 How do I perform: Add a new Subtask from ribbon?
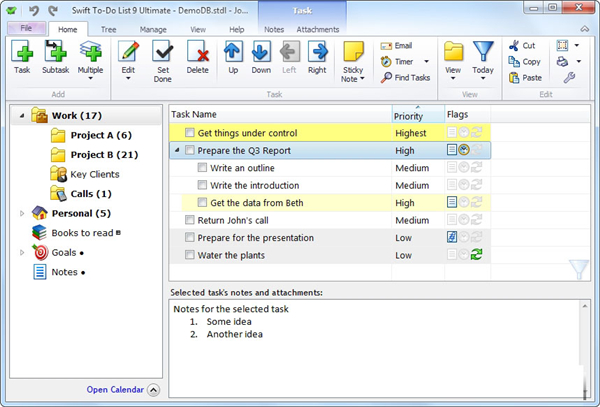tap(56, 52)
